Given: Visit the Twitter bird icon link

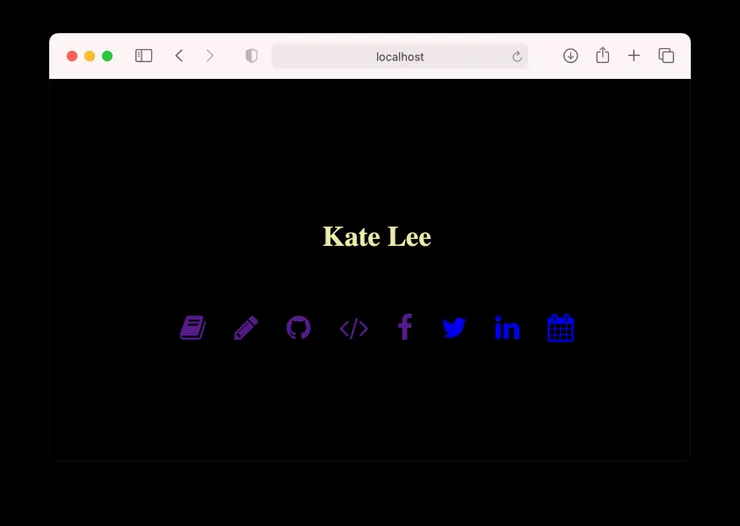Looking at the screenshot, I should (x=454, y=328).
